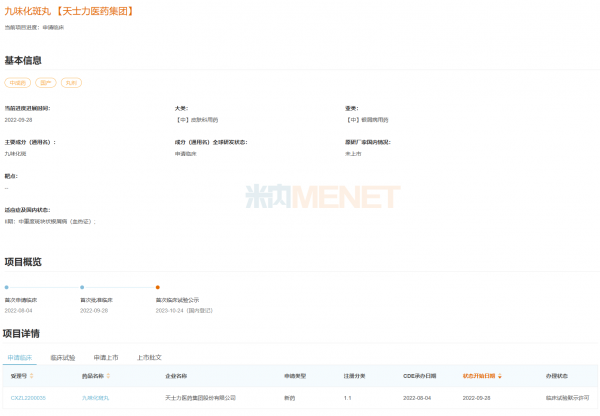The image size is (600, 416).
Task: Click the 中成药 tag badge
Action: click(x=17, y=83)
